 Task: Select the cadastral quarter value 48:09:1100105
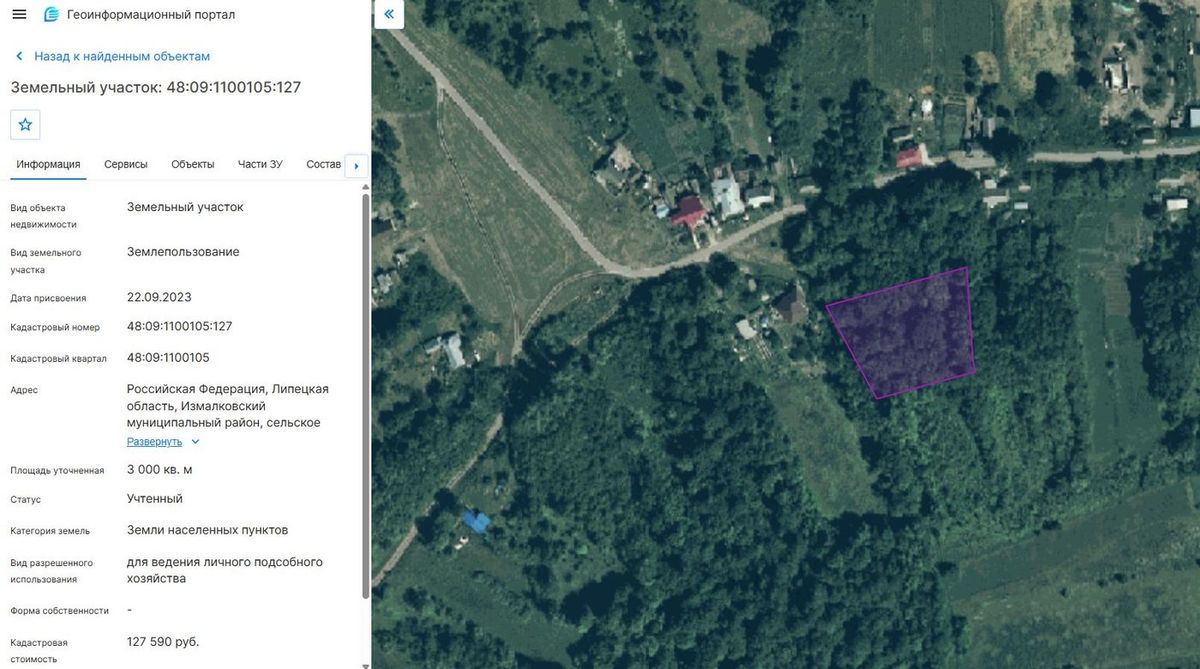click(x=168, y=357)
